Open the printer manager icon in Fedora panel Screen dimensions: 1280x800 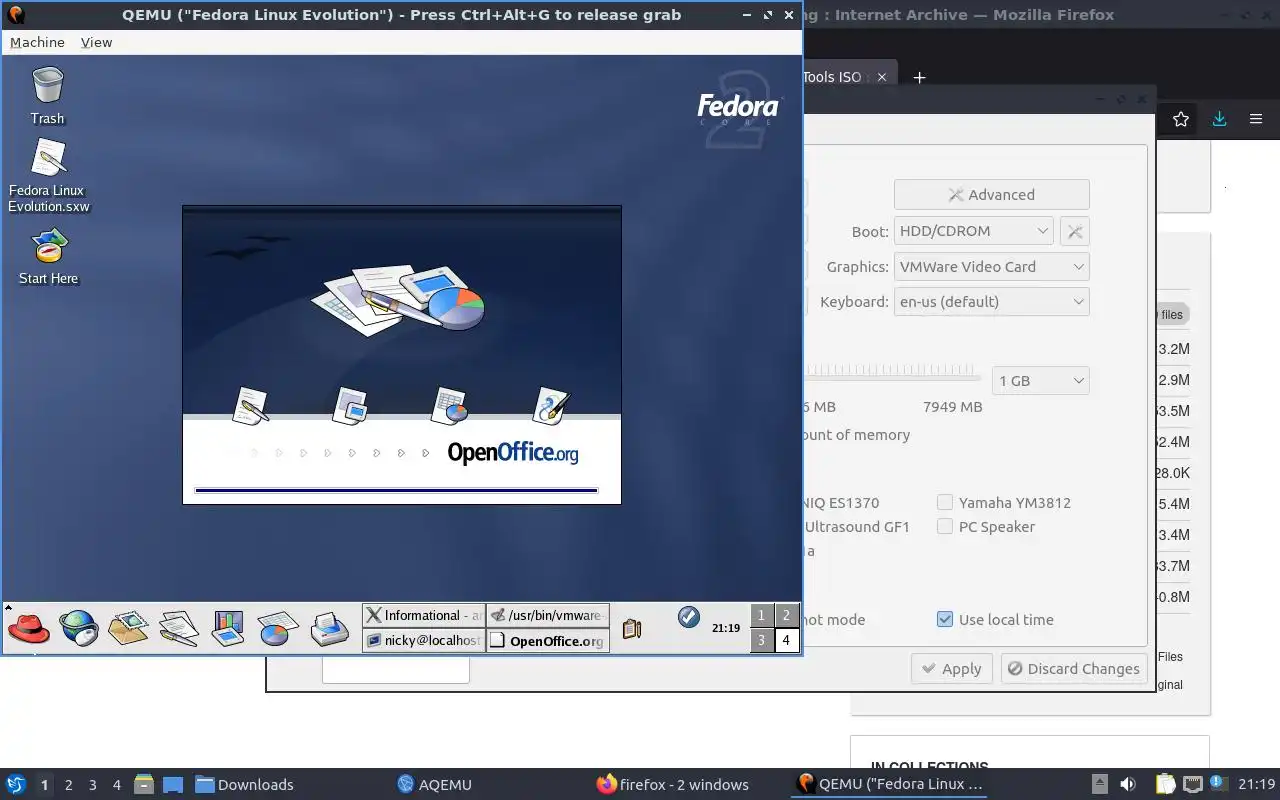(329, 628)
